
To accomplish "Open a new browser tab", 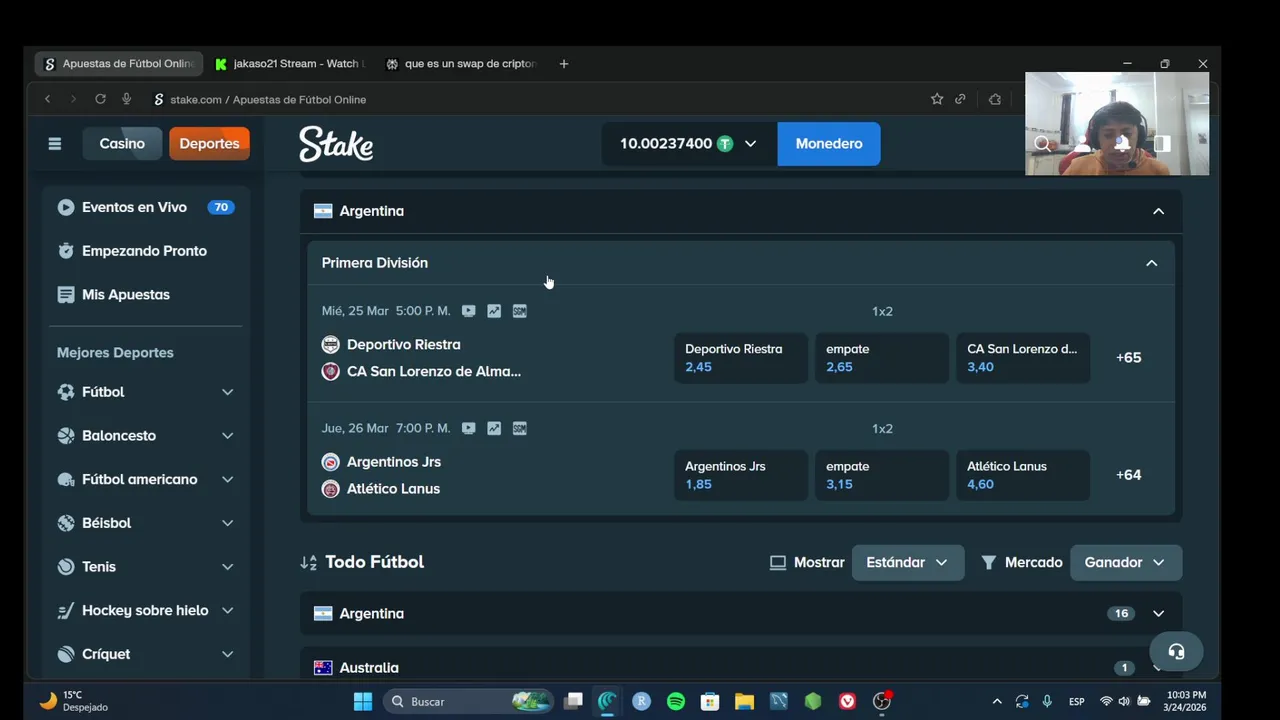I will 564,63.
